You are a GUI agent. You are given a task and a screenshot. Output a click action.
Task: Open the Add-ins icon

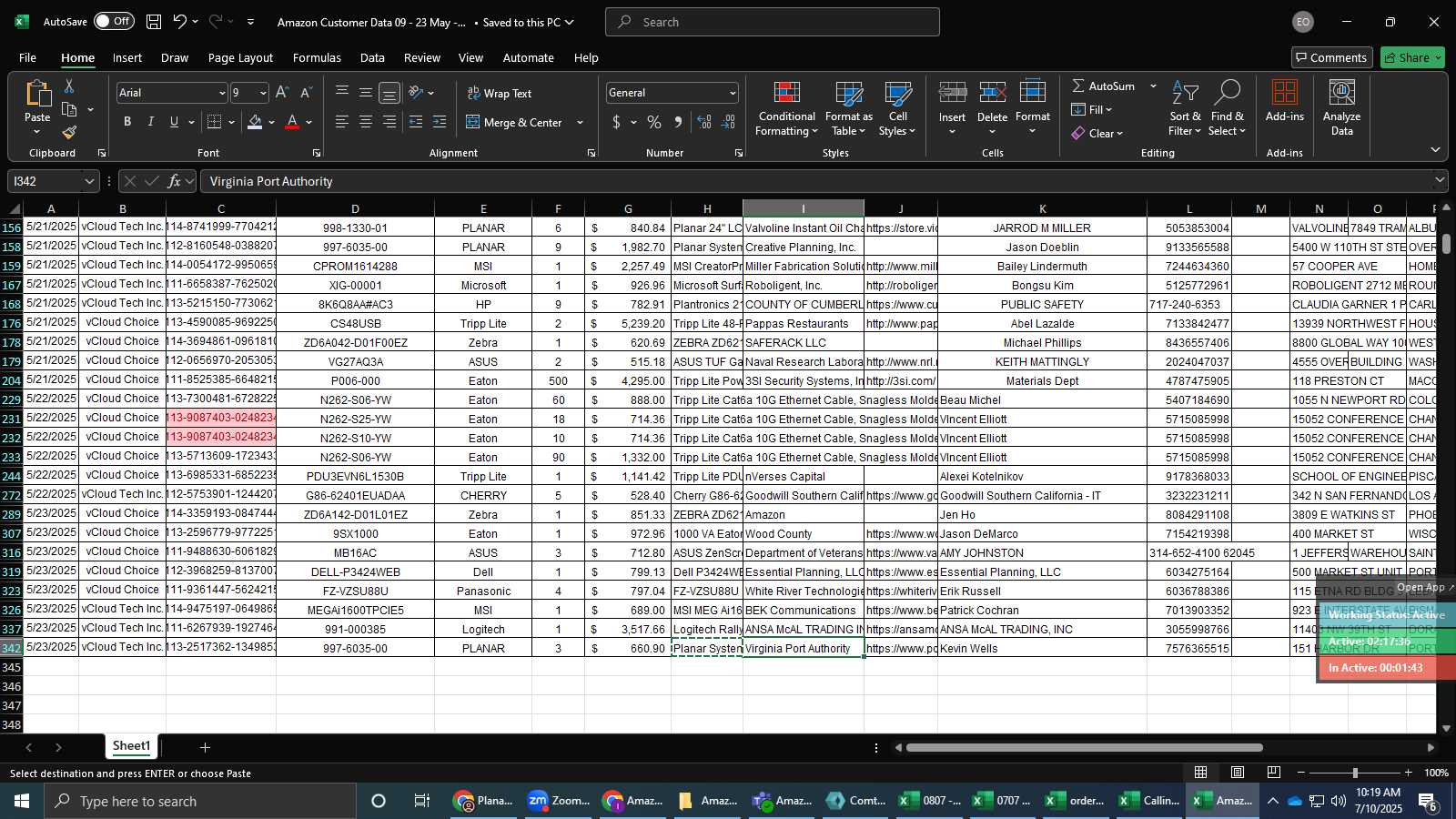[x=1285, y=93]
